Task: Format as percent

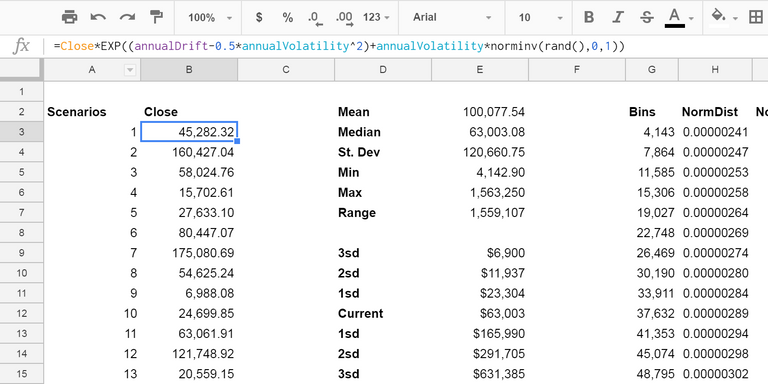Action: click(x=288, y=18)
